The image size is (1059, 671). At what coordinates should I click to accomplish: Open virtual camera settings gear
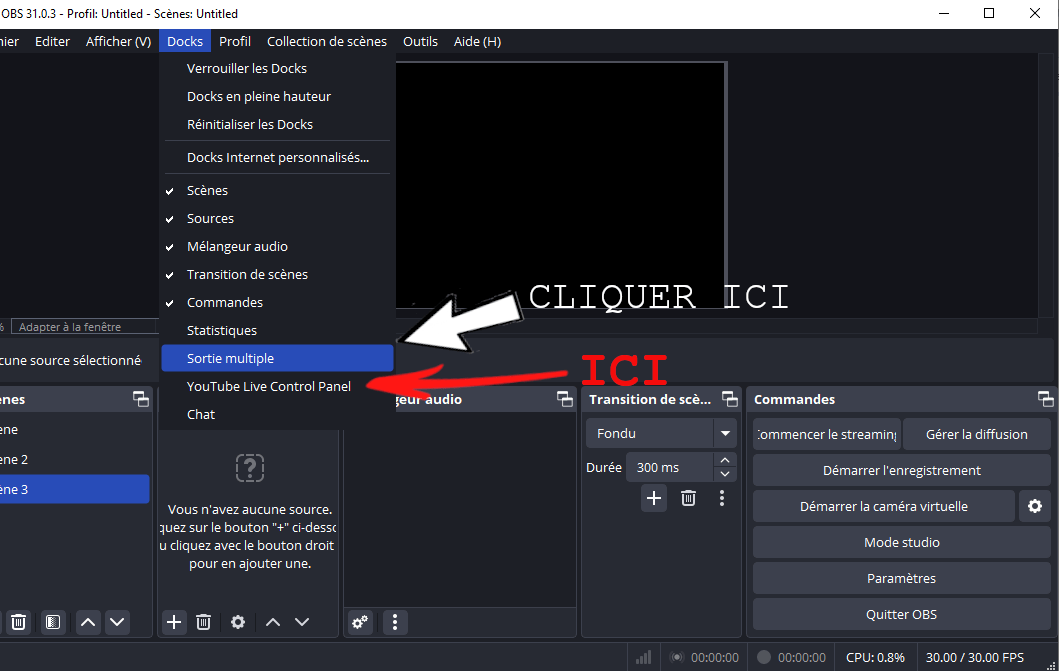point(1034,506)
